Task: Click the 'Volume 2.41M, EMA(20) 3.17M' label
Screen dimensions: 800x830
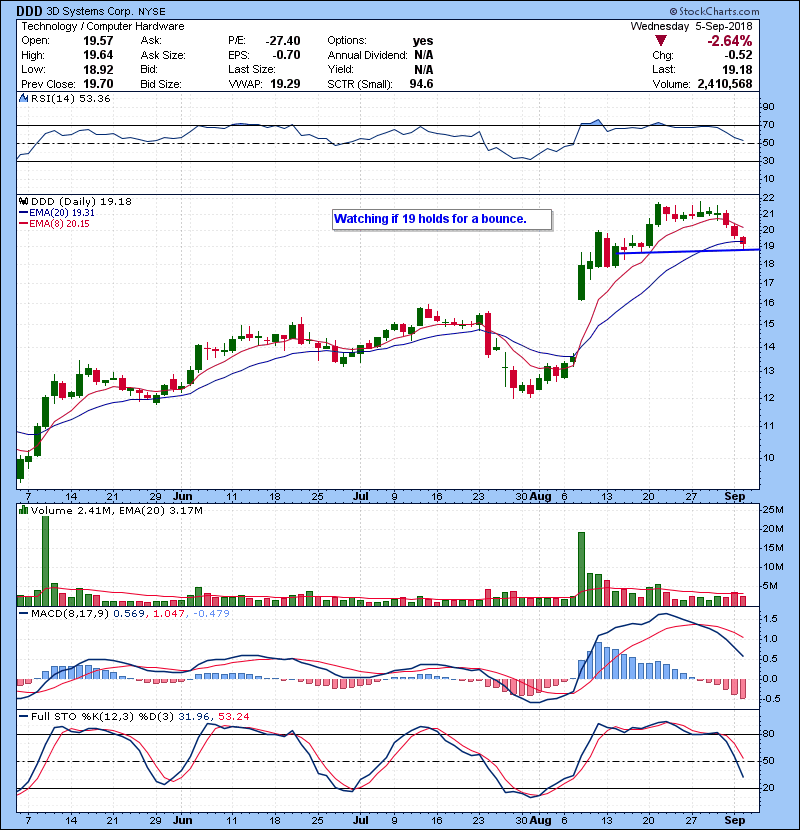Action: pos(116,510)
